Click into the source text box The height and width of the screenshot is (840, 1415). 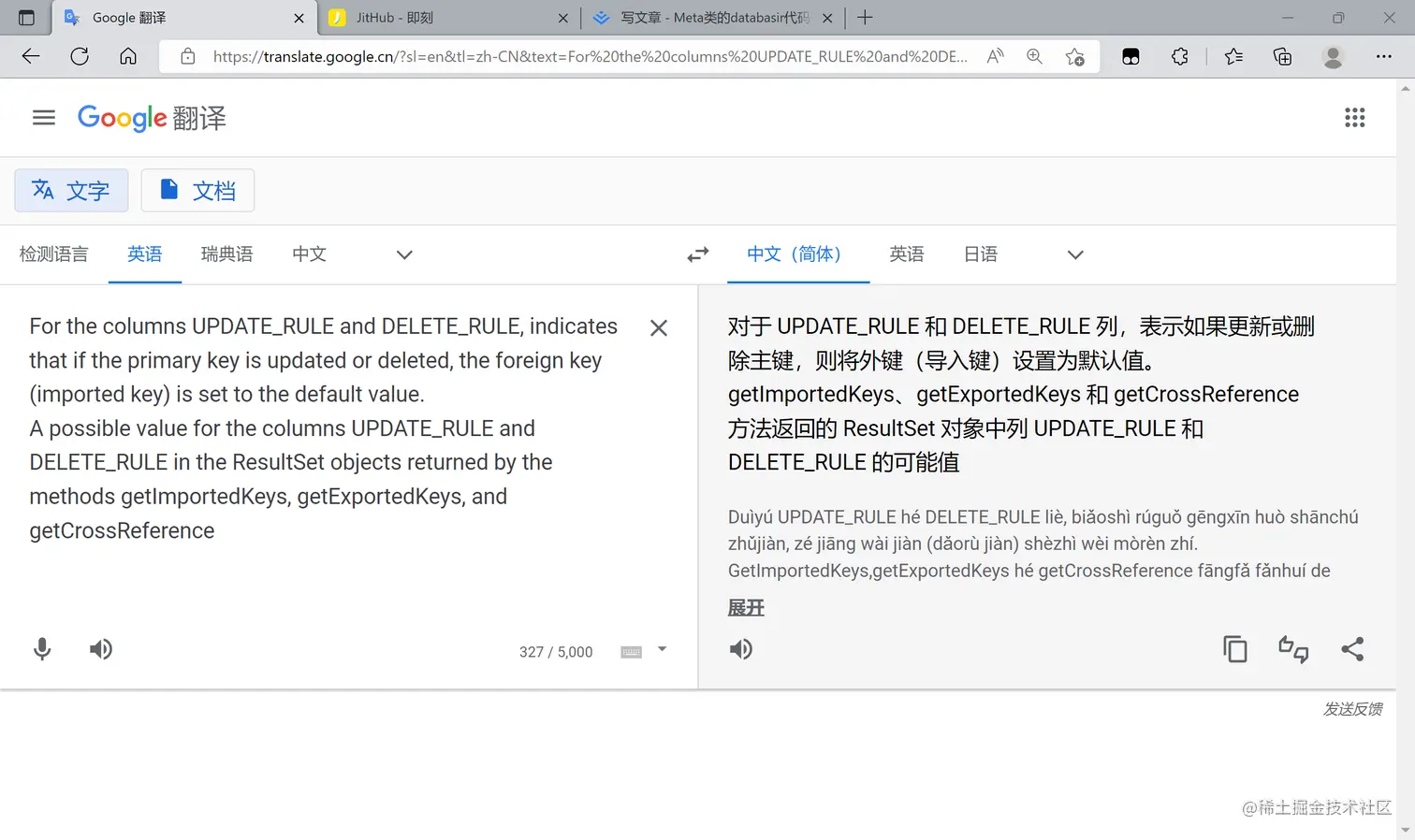[x=324, y=428]
